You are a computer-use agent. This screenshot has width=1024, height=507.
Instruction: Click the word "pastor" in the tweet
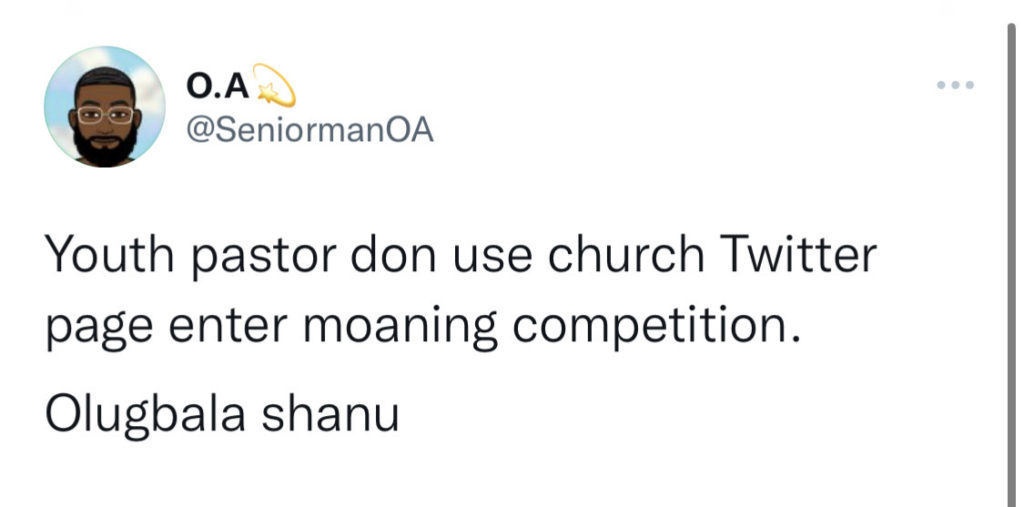click(x=256, y=258)
